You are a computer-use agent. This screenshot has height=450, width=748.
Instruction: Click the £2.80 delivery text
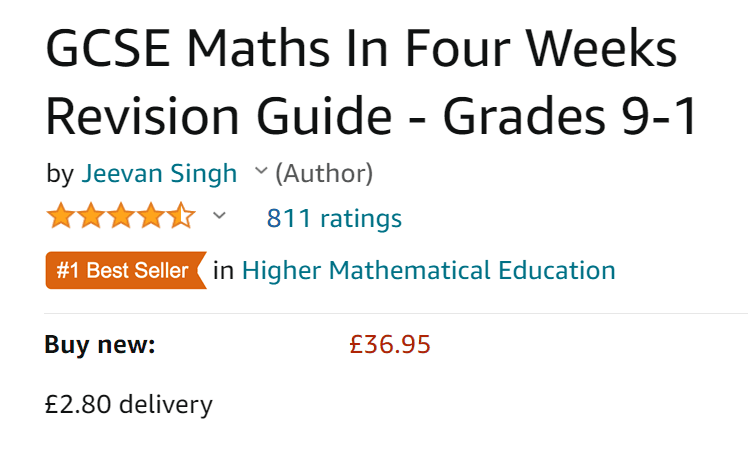point(128,405)
